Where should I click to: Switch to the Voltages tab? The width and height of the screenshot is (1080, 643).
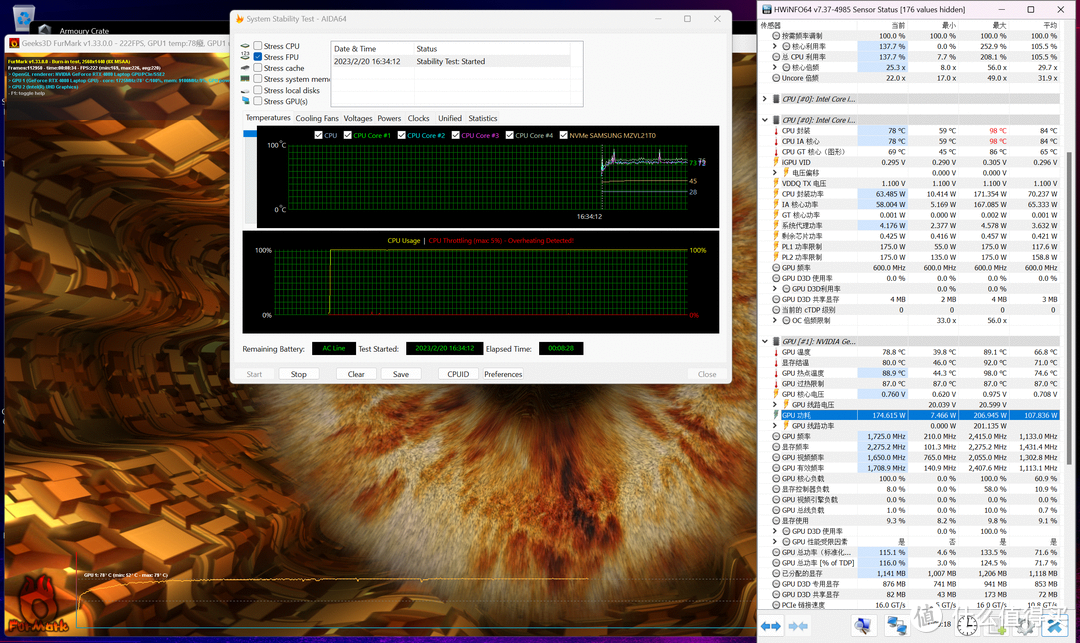pyautogui.click(x=357, y=118)
